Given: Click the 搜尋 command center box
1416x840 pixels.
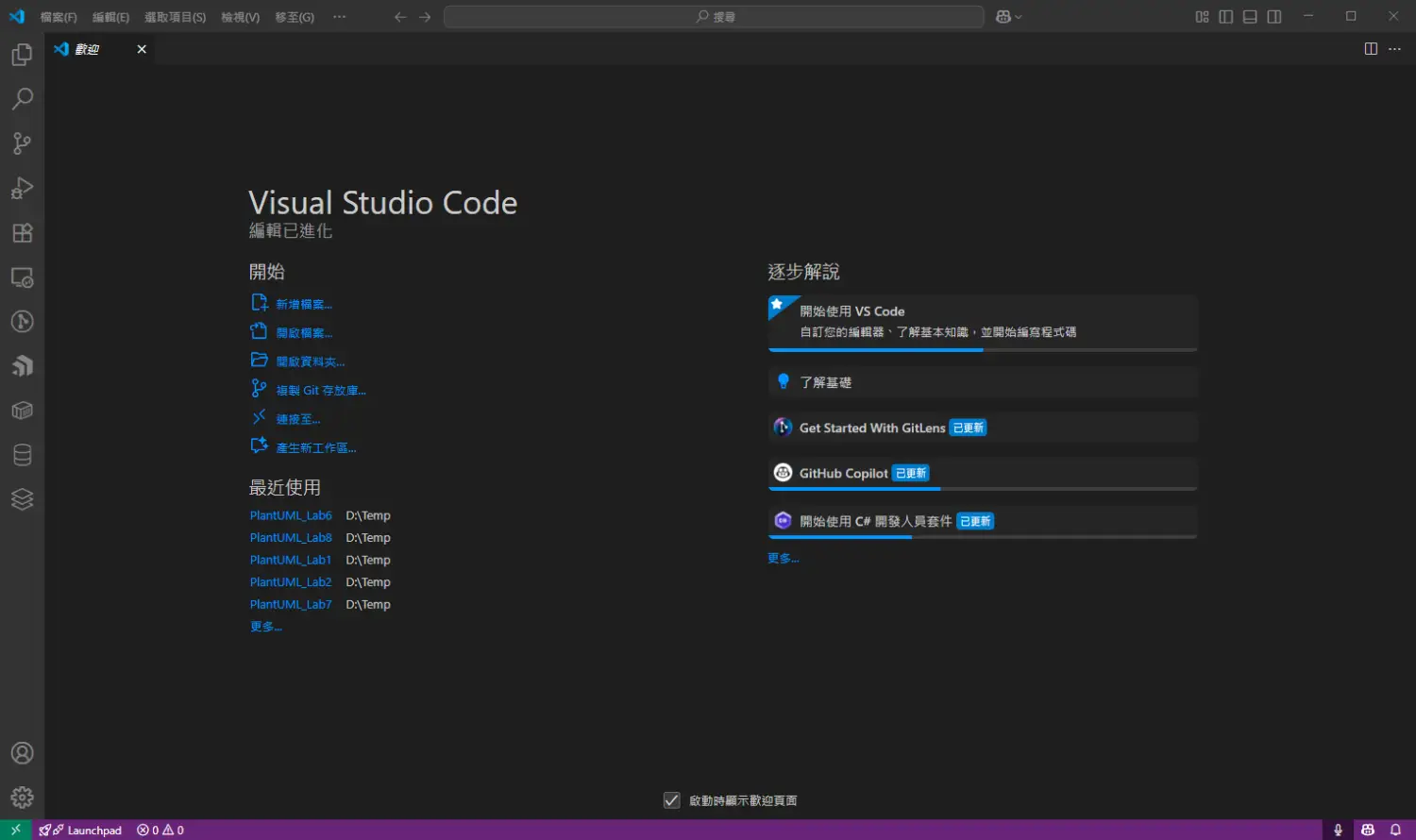Looking at the screenshot, I should [x=714, y=17].
